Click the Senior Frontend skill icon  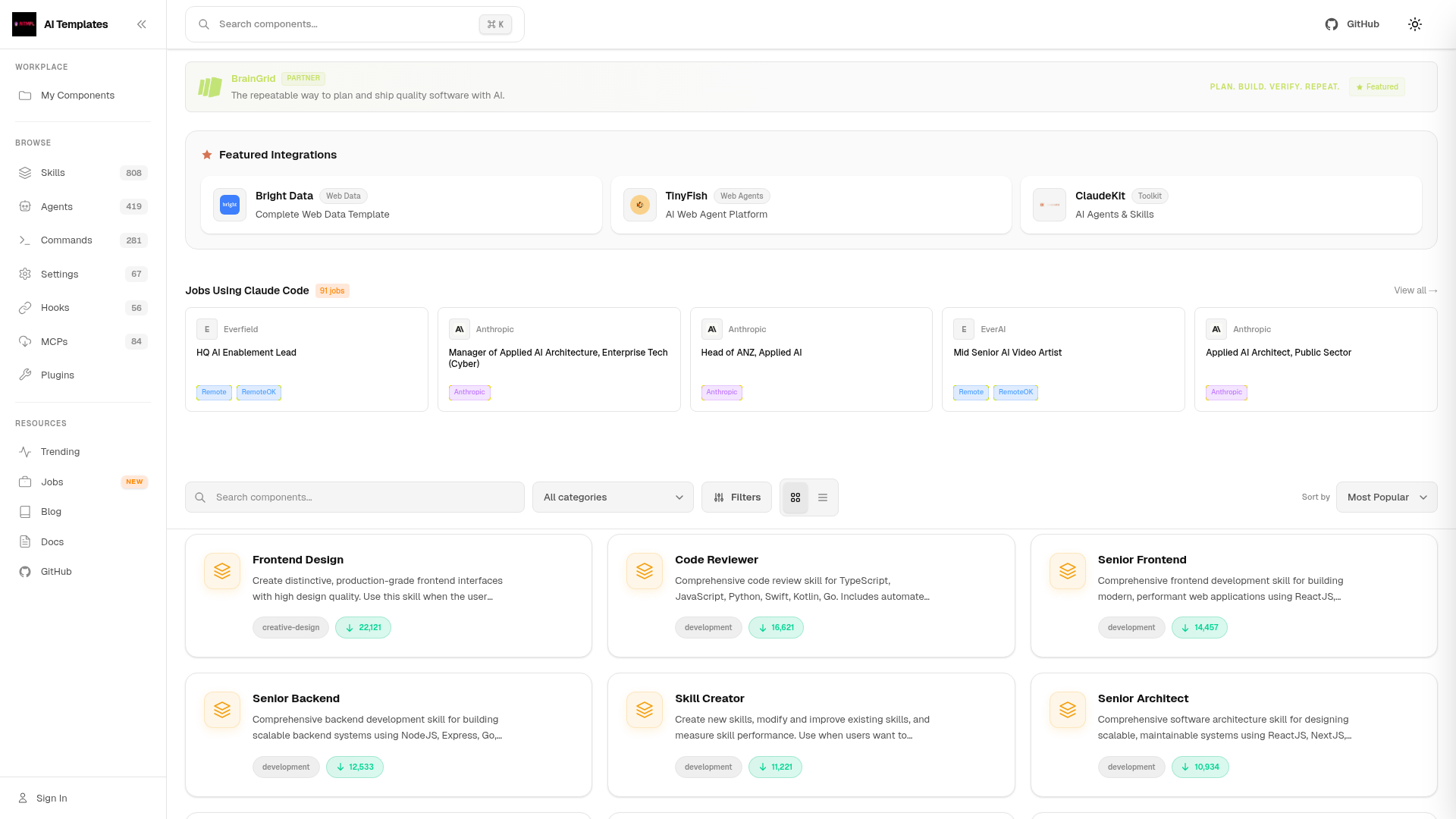[1068, 571]
